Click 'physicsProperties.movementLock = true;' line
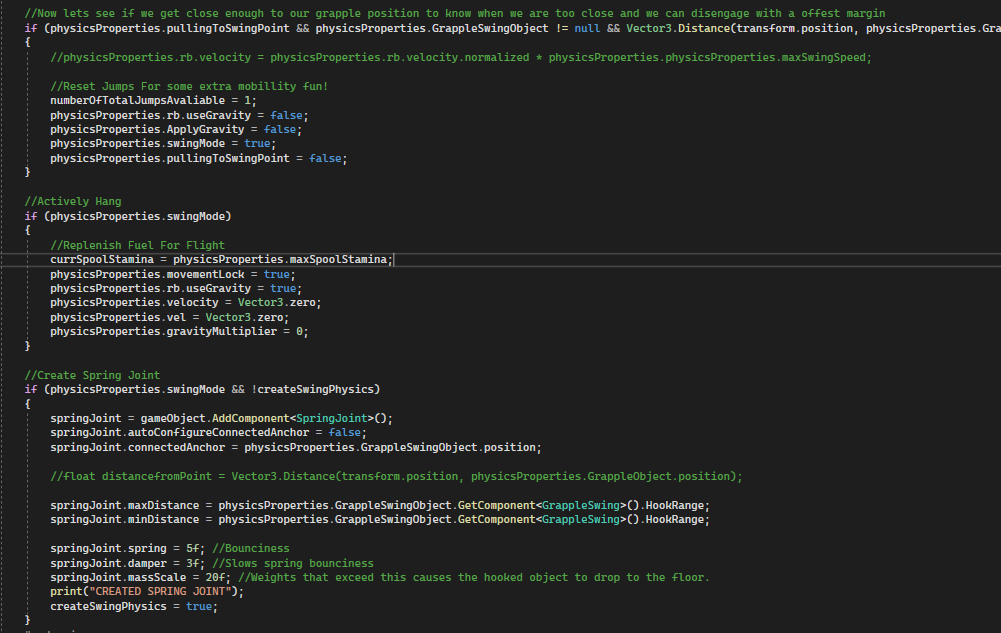The image size is (1001, 633). pos(173,274)
